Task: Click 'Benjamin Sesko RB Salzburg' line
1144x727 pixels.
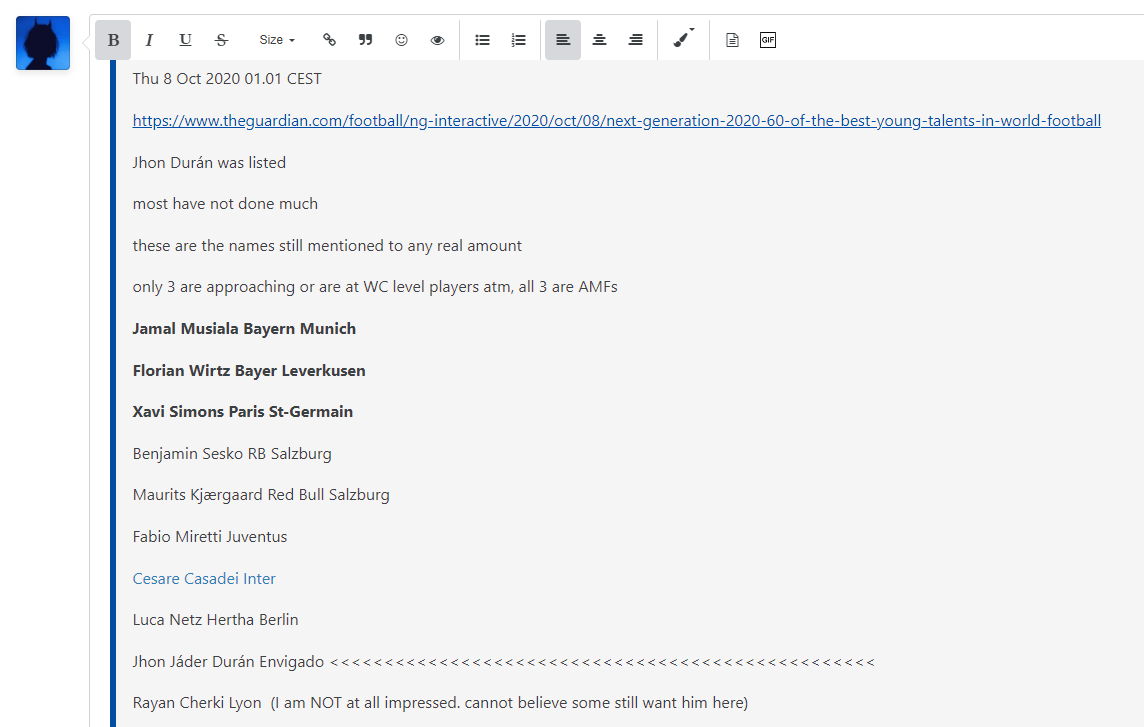Action: coord(232,454)
